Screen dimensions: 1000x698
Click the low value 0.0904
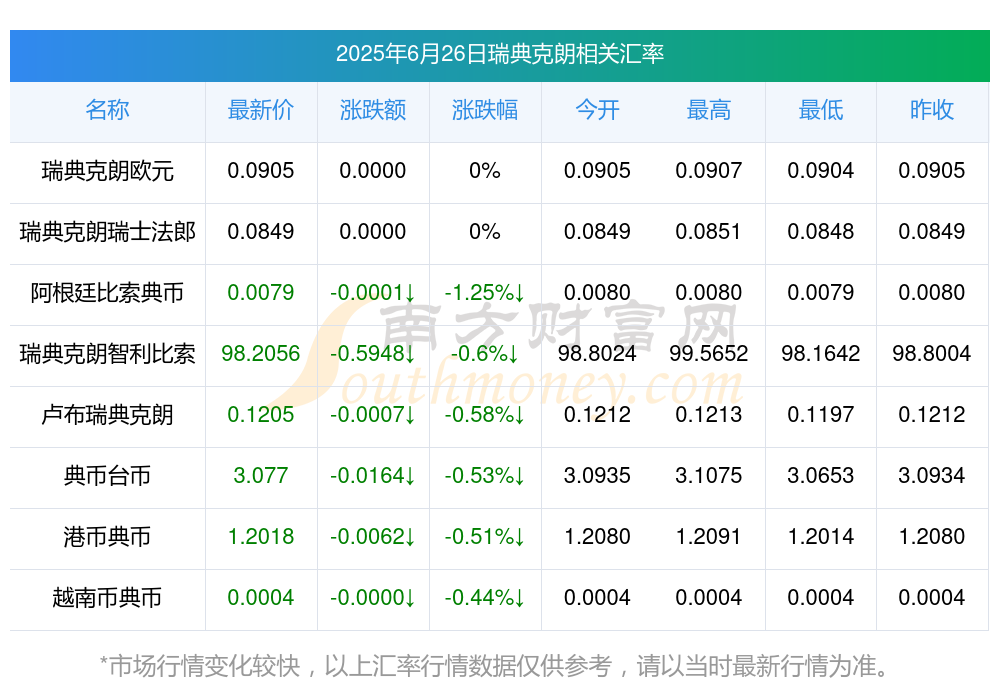tap(821, 171)
